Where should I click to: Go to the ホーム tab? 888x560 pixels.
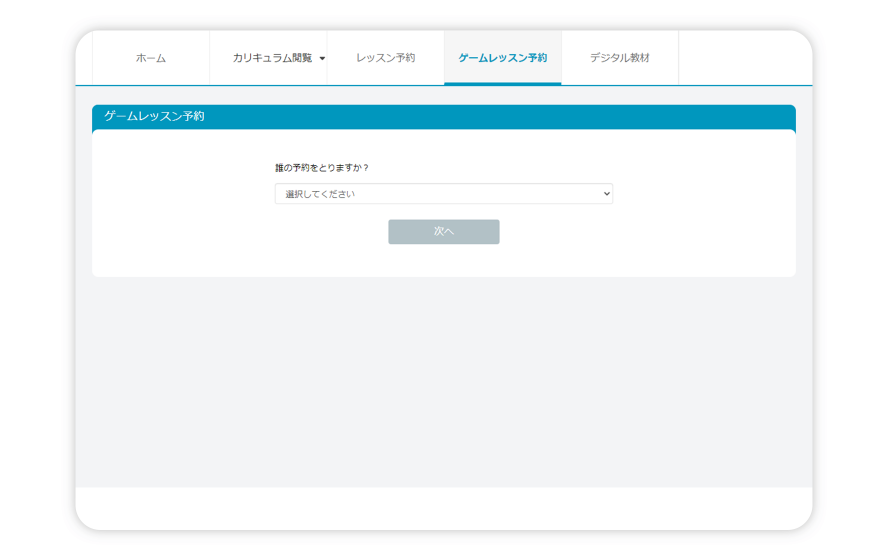point(151,58)
